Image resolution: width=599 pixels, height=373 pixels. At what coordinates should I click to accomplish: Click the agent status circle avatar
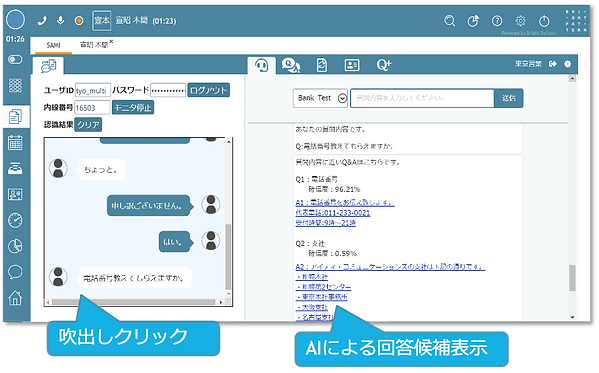(x=15, y=20)
